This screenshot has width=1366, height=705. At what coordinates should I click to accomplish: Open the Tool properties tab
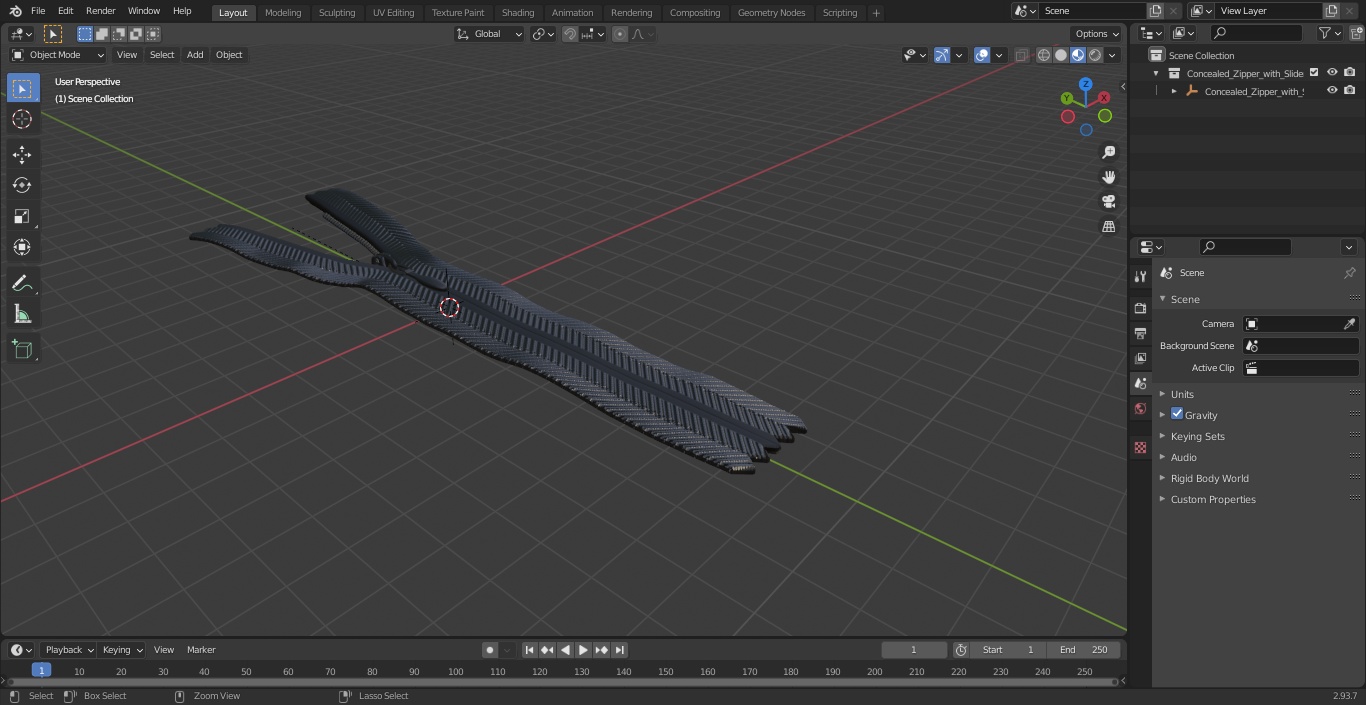click(1140, 276)
